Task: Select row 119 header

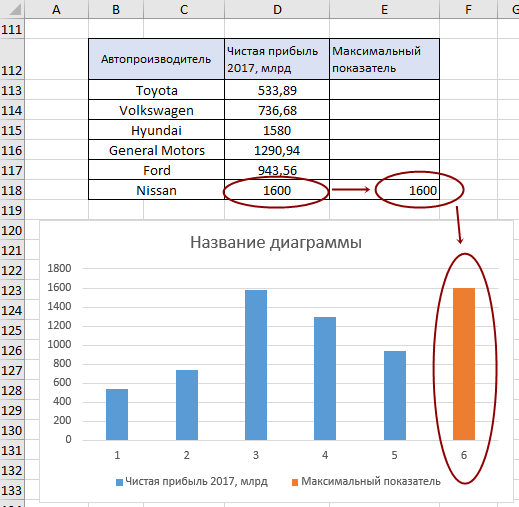Action: (12, 210)
